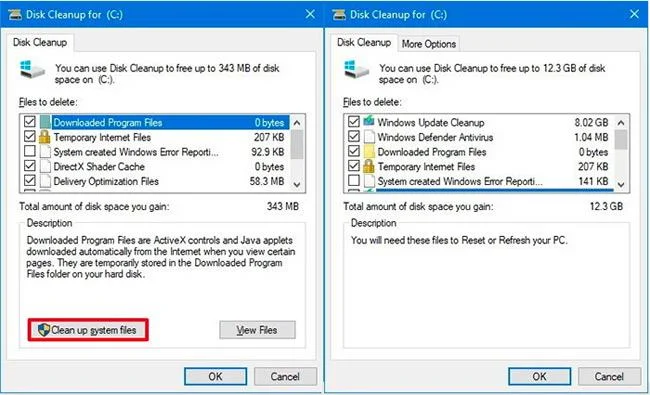This screenshot has height=395, width=650.
Task: Click the 58.3 MB size value
Action: [267, 181]
